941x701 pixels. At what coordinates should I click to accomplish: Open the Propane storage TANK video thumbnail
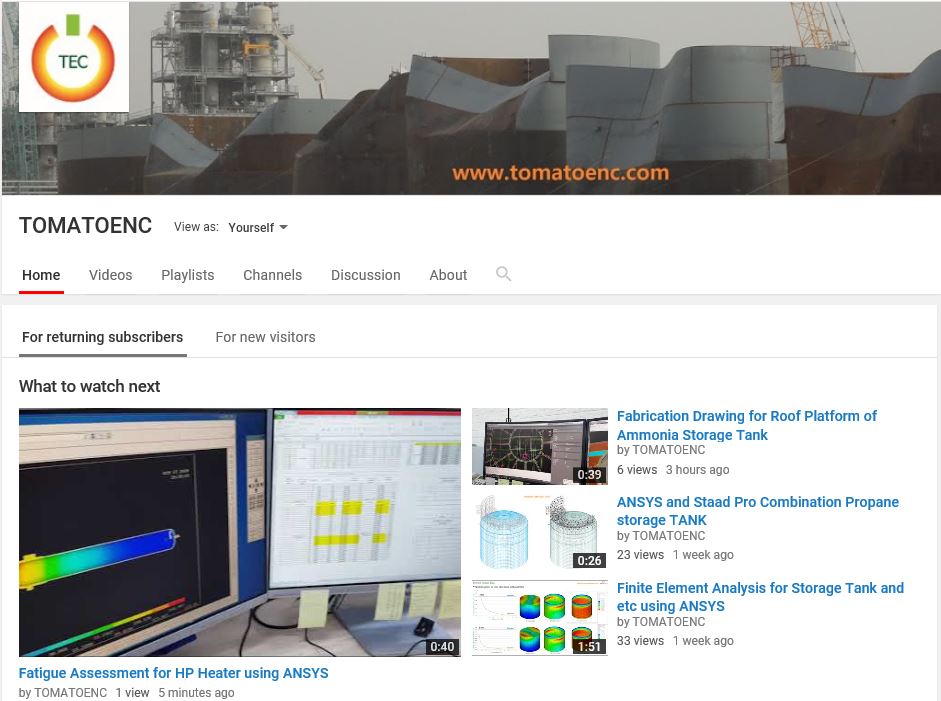540,532
